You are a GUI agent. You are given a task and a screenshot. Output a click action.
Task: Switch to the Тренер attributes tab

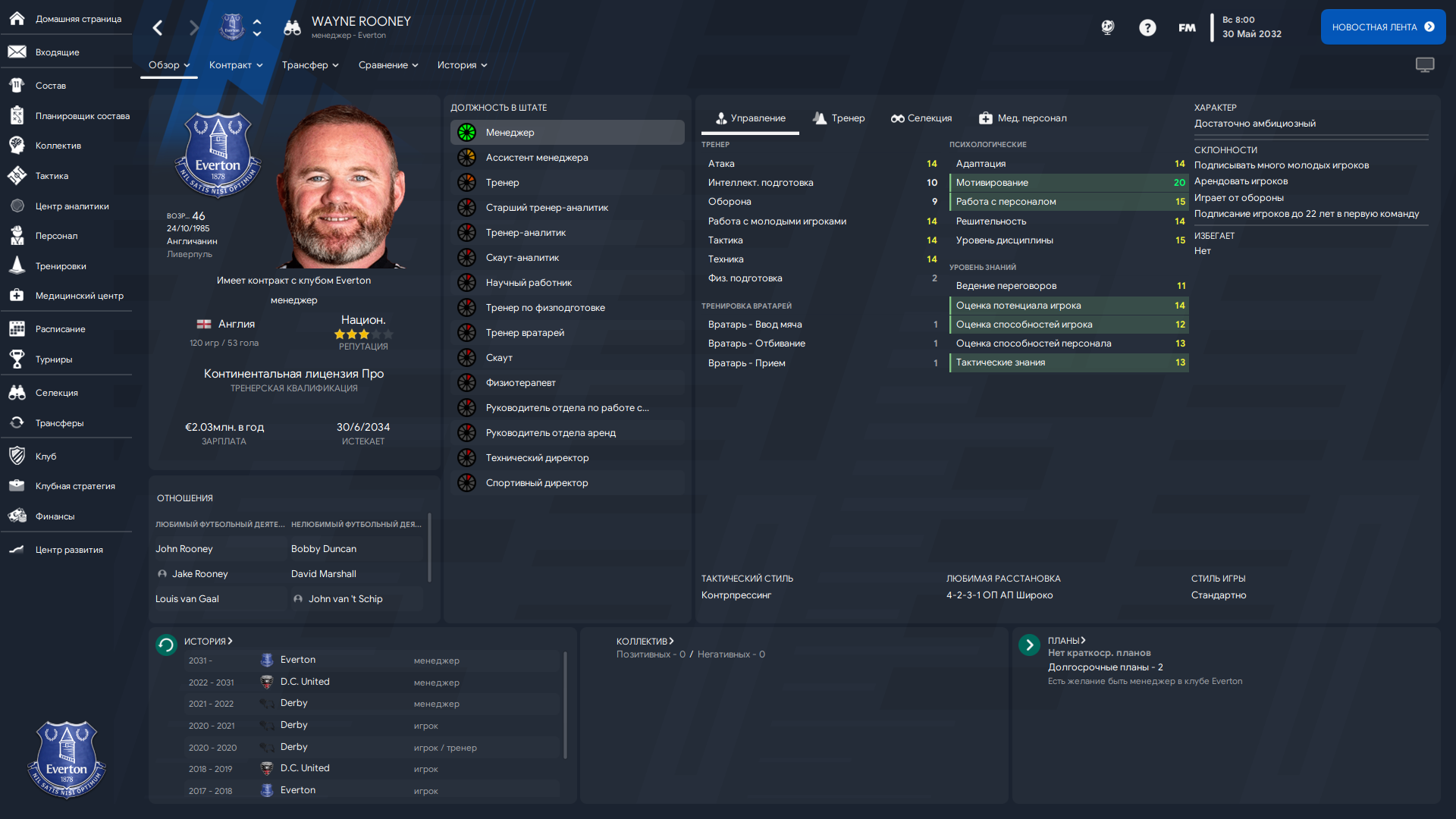pyautogui.click(x=839, y=118)
